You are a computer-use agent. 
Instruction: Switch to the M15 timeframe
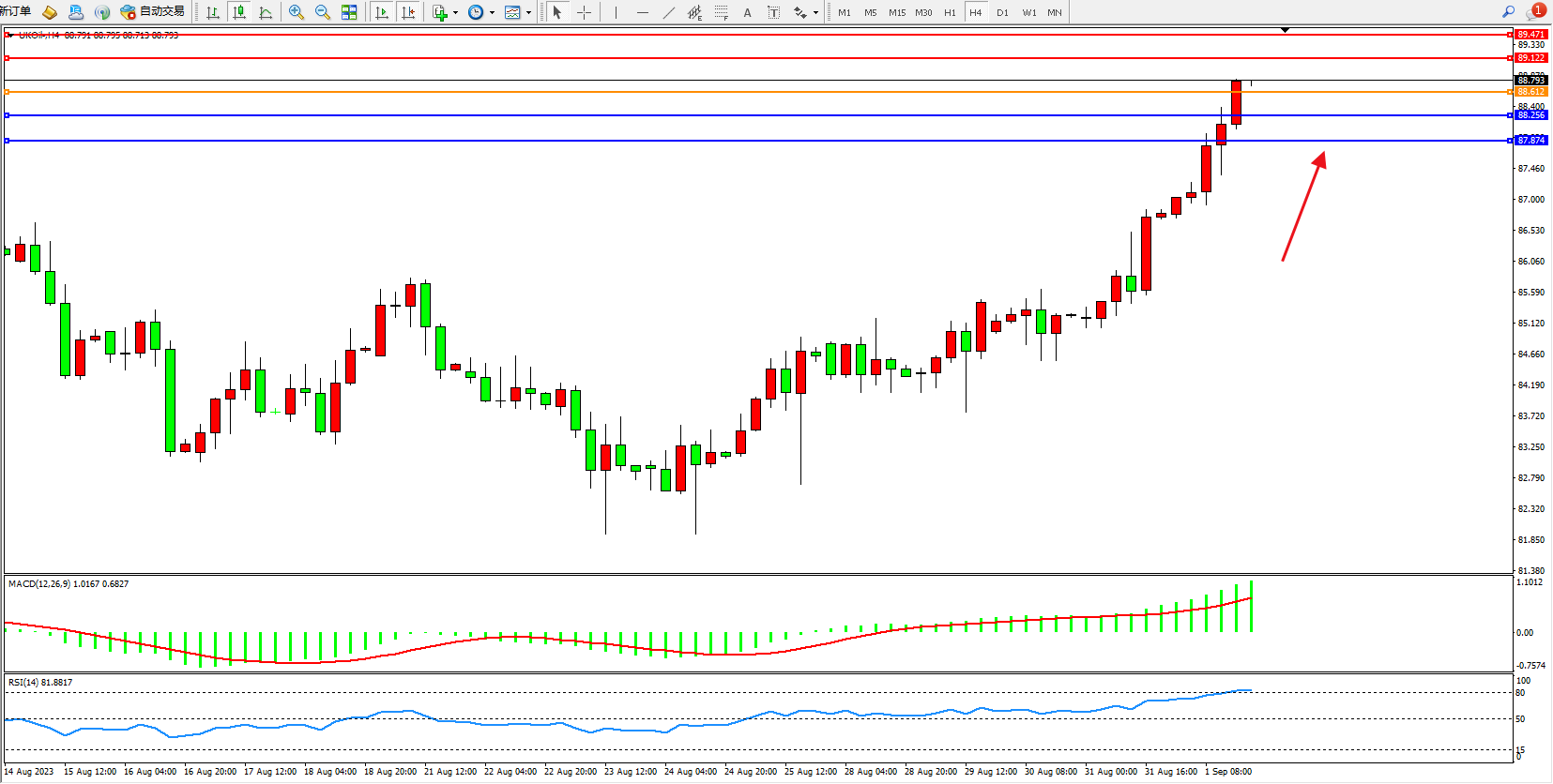click(x=897, y=12)
